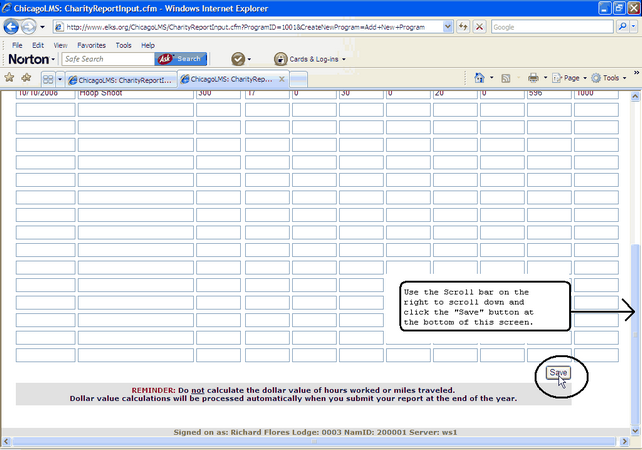
Task: Click the Favorites star icon
Action: click(10, 78)
